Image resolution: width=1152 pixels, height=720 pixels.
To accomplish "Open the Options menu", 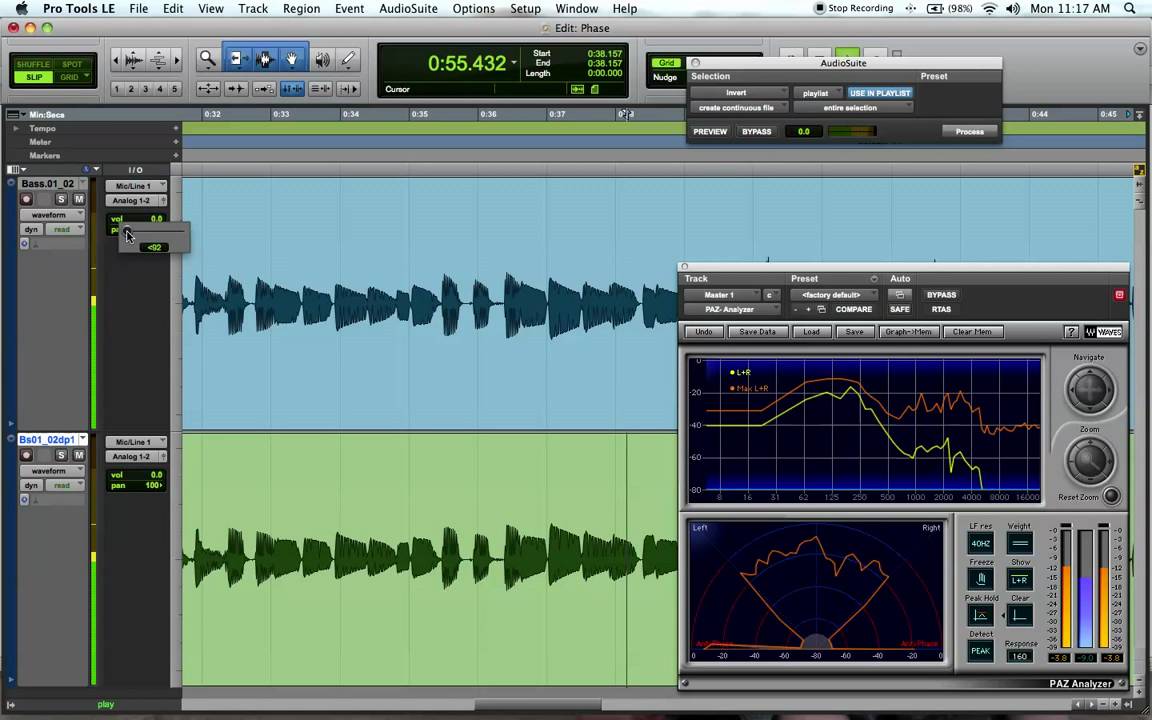I will (473, 9).
